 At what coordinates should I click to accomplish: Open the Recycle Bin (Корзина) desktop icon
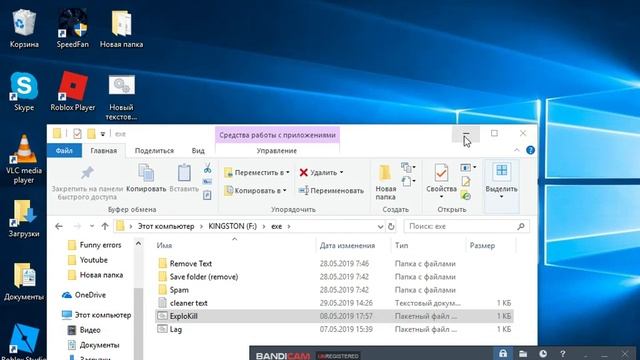coord(24,29)
